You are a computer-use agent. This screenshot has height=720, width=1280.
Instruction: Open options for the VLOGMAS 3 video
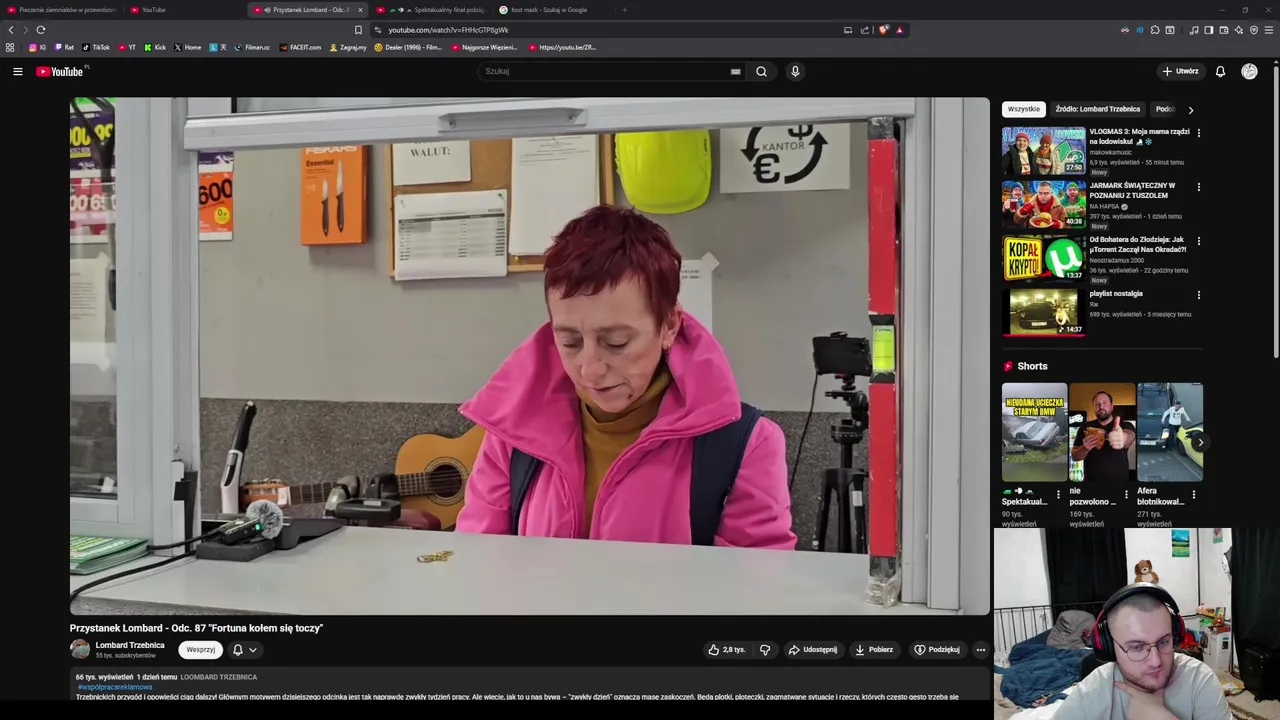tap(1198, 132)
